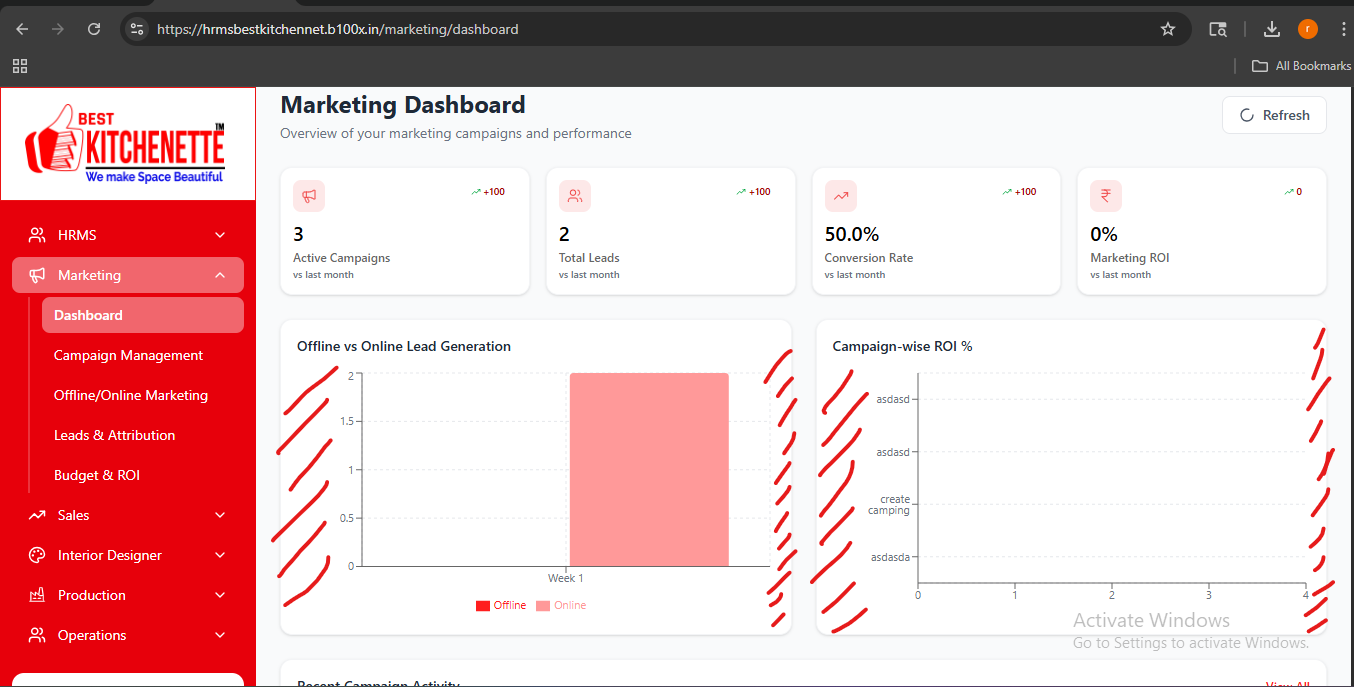Click the browser Forward arrow
Image resolution: width=1354 pixels, height=687 pixels.
click(x=58, y=29)
